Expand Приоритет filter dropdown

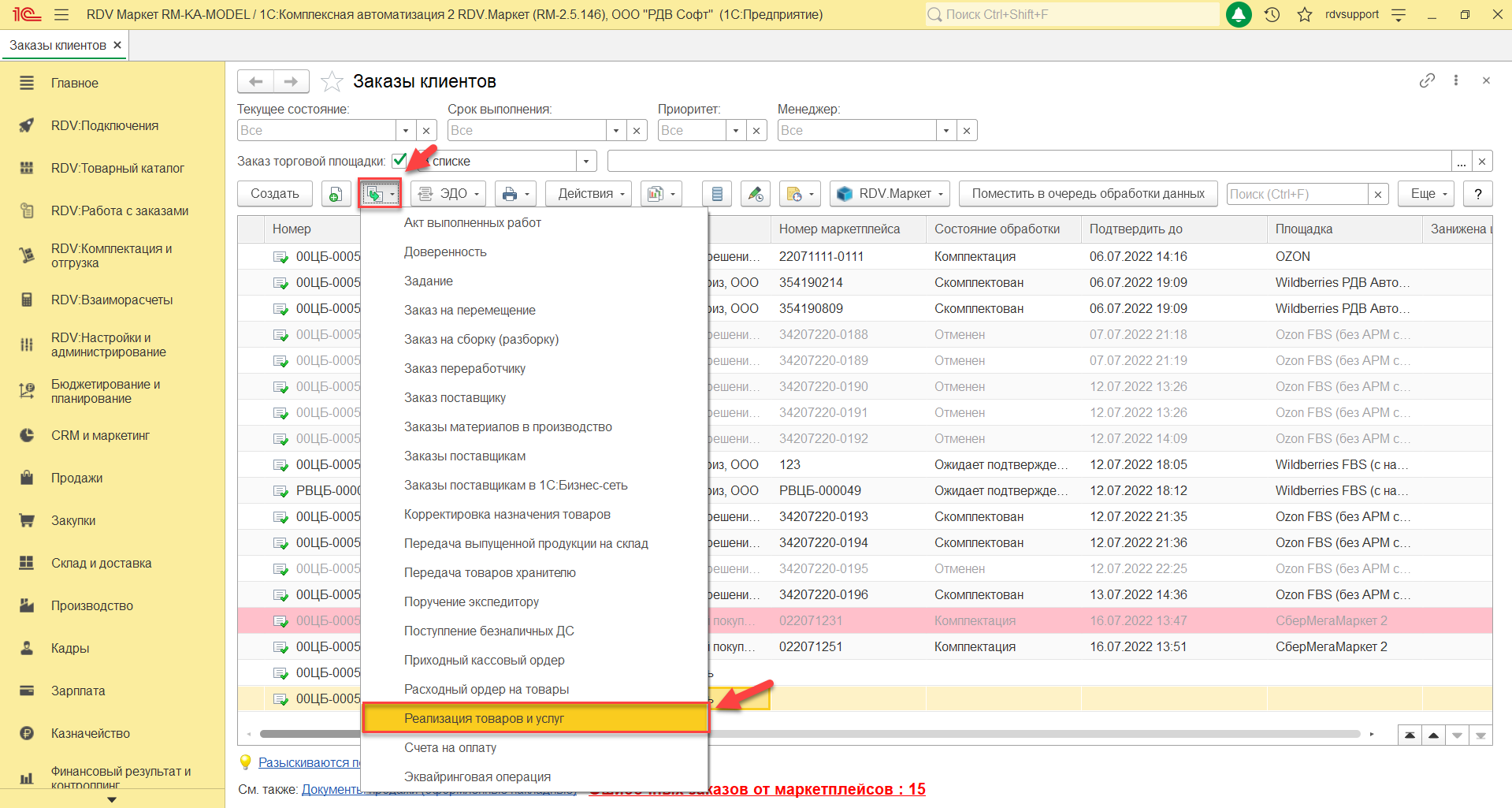pos(736,131)
